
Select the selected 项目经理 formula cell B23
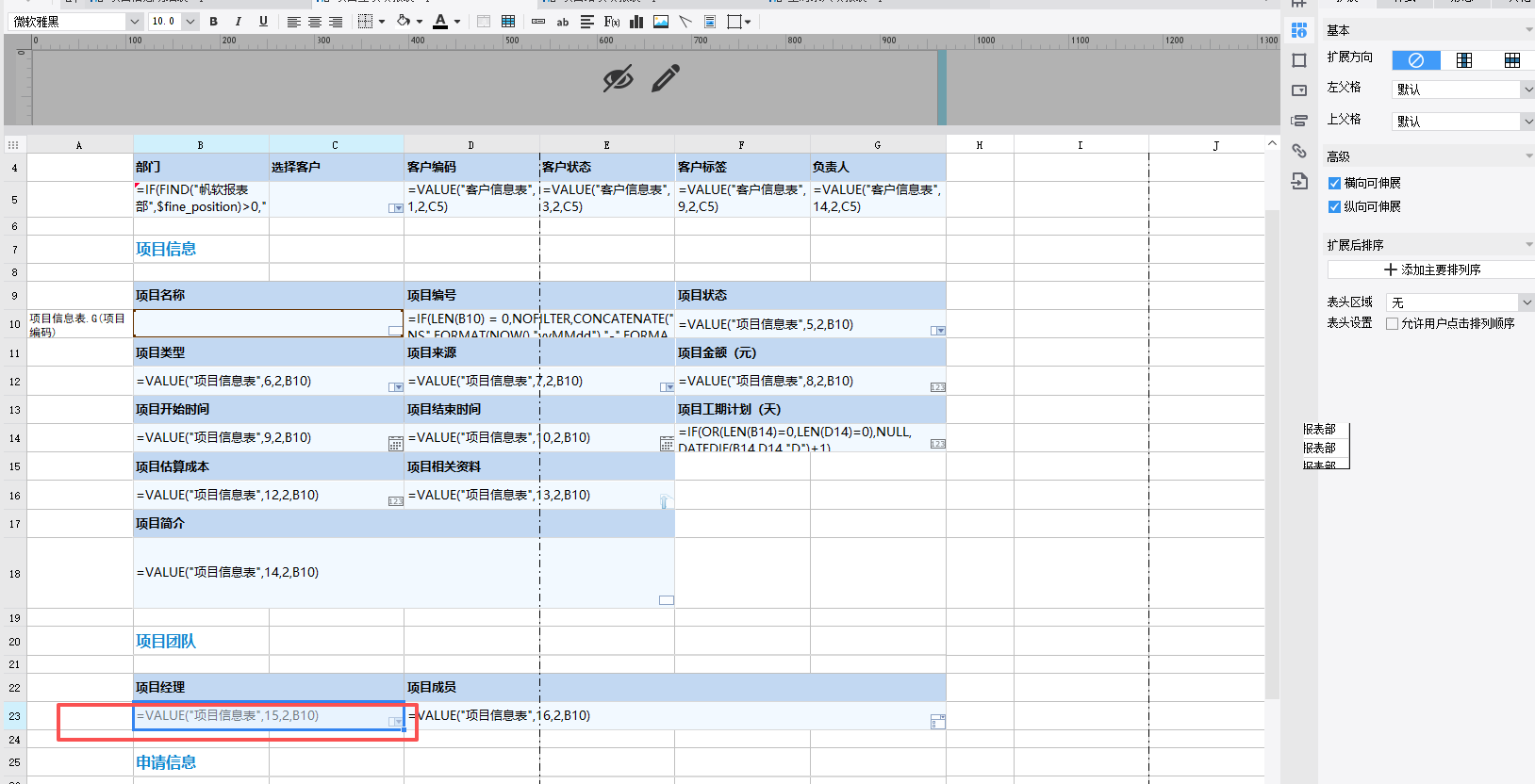pos(269,716)
